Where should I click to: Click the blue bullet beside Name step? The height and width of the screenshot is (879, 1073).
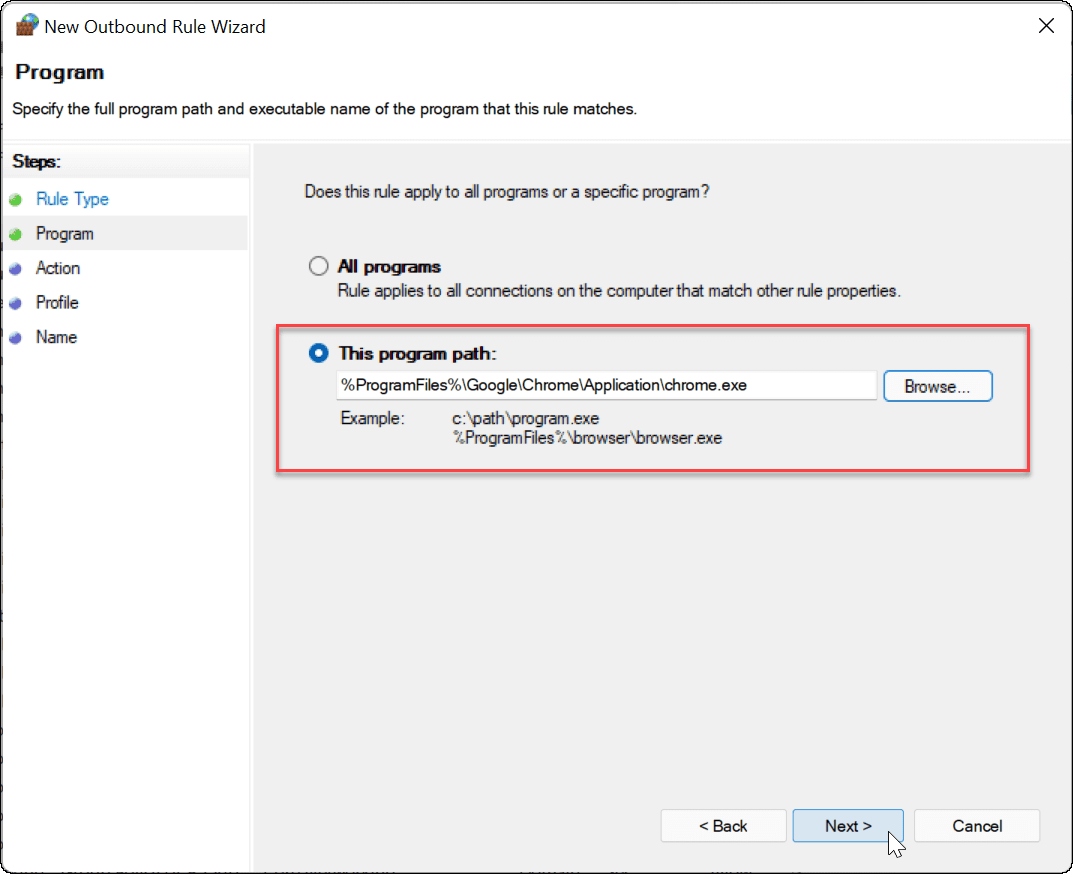point(15,338)
